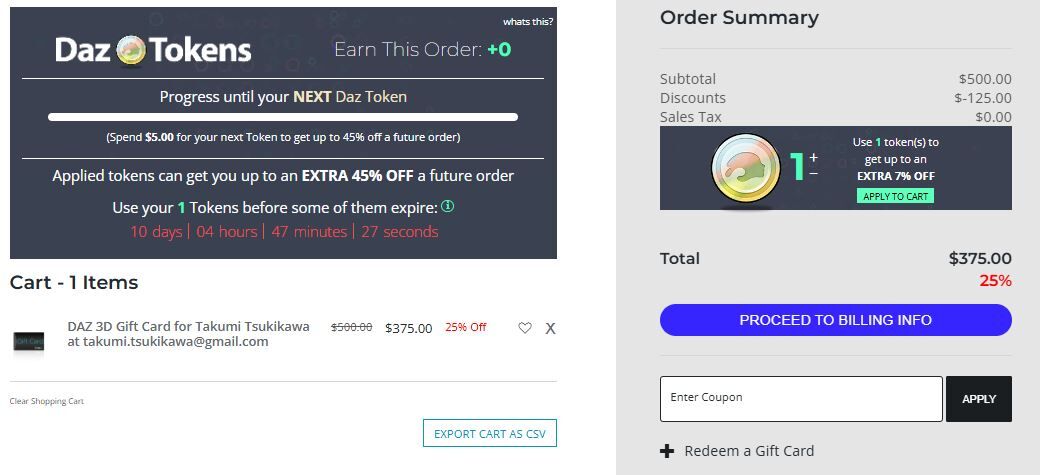Click the info icon next to token expiry
This screenshot has width=1040, height=475.
[448, 206]
